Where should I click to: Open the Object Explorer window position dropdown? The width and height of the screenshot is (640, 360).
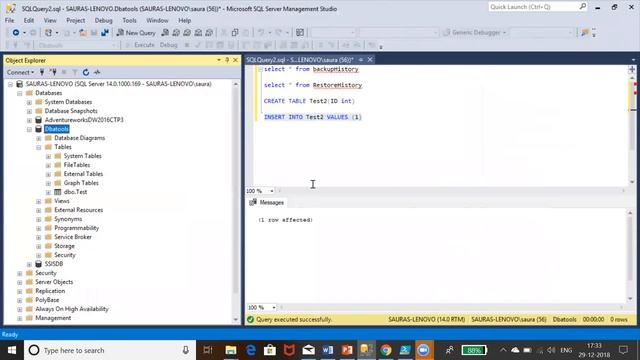tap(219, 60)
